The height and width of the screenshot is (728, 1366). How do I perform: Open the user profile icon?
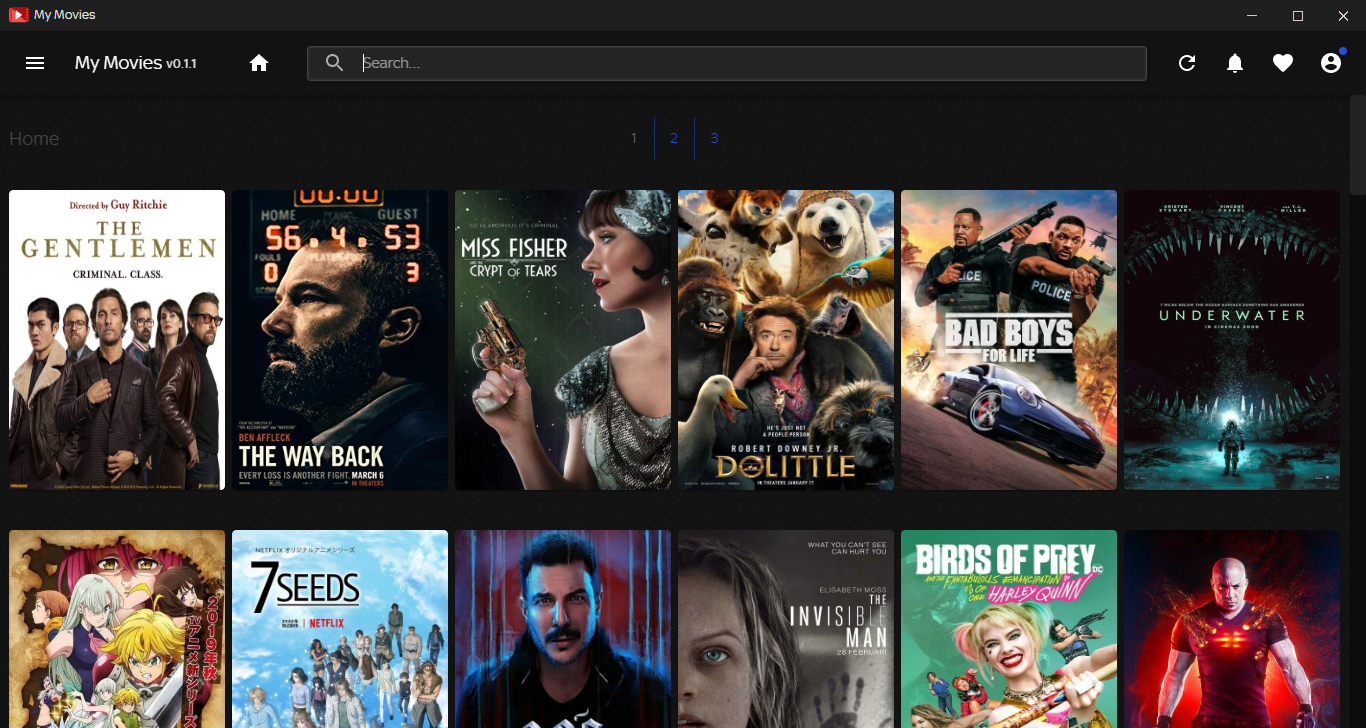click(1331, 63)
